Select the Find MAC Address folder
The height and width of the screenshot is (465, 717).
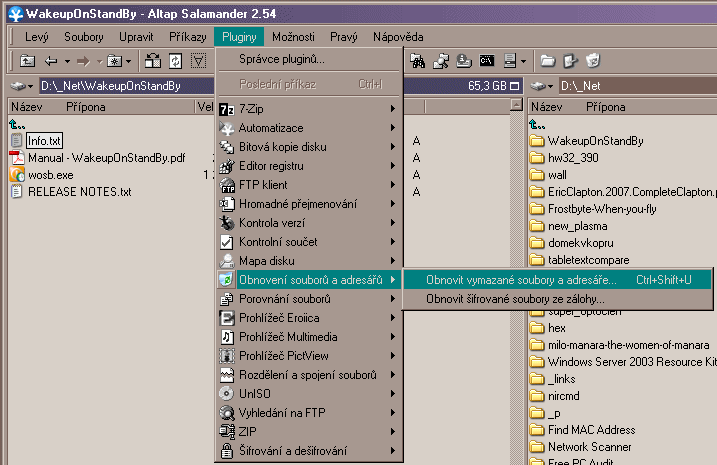592,430
